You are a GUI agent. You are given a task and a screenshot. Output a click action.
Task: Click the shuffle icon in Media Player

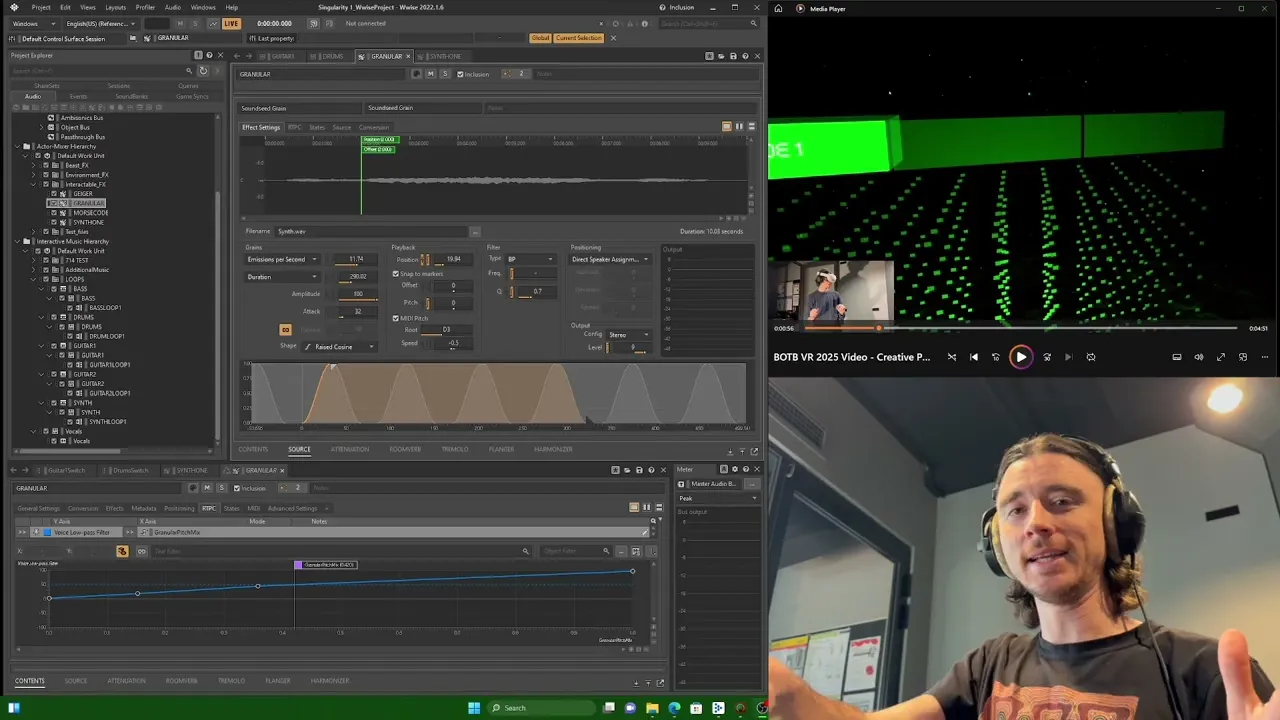click(951, 357)
